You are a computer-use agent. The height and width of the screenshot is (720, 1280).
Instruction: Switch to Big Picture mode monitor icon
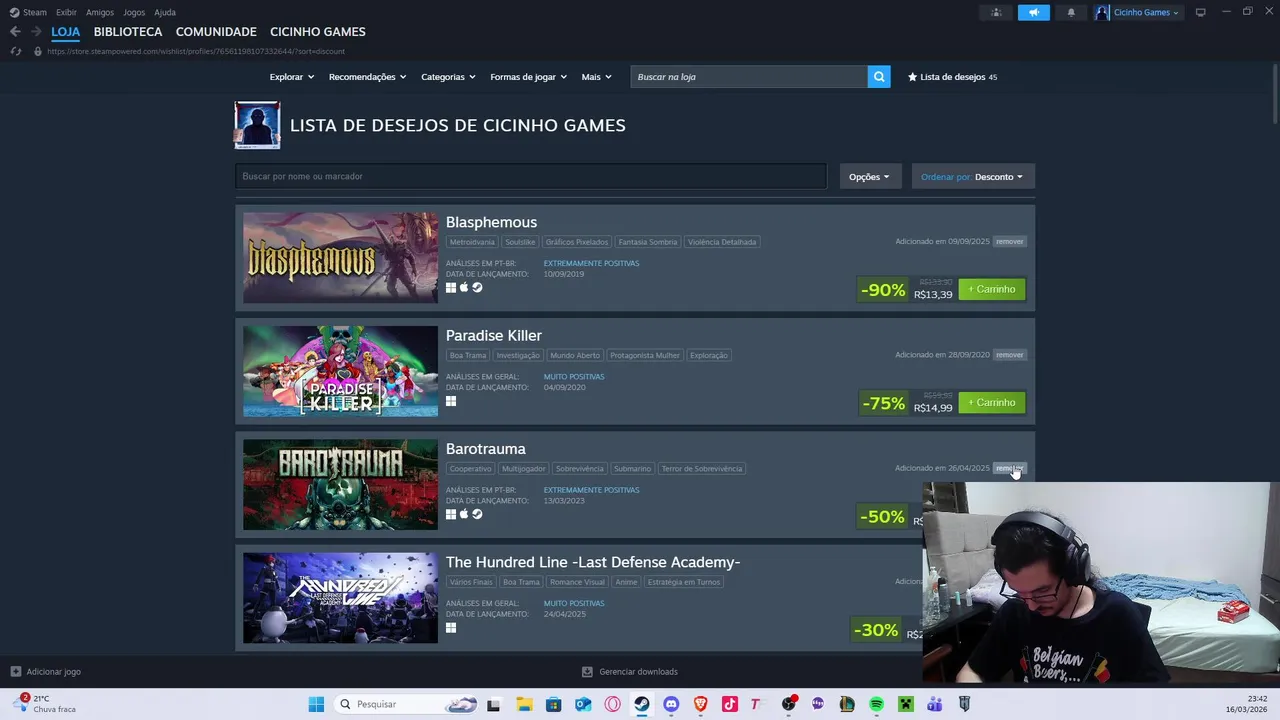pos(1200,12)
